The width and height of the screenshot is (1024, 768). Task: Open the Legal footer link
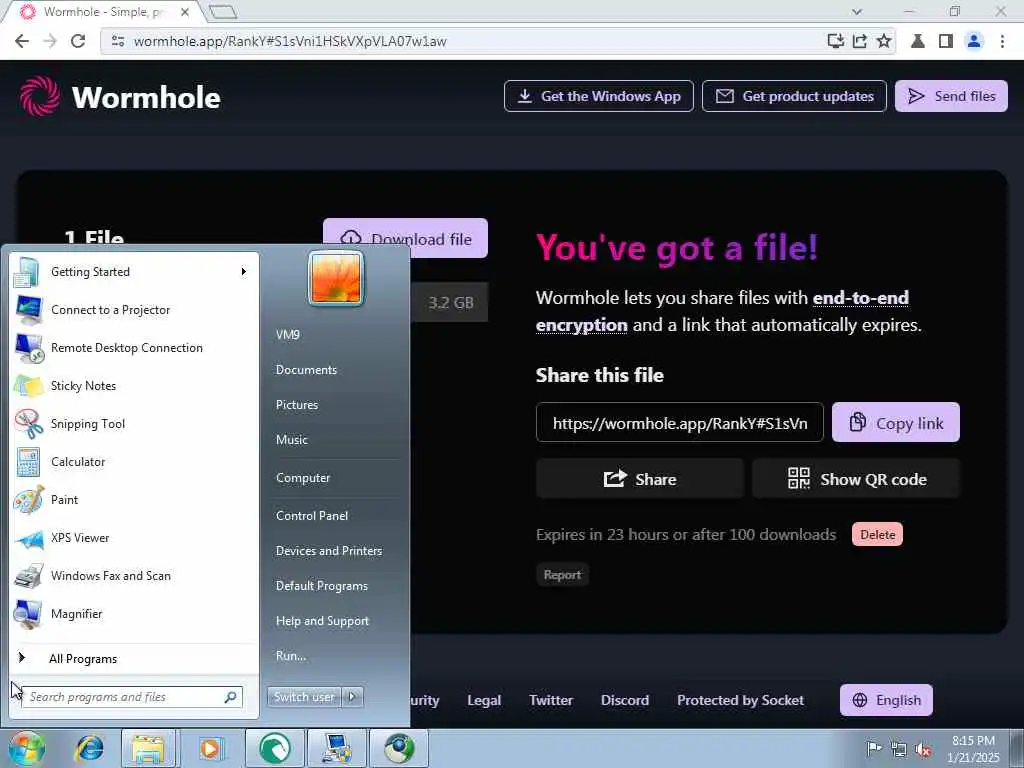[484, 700]
